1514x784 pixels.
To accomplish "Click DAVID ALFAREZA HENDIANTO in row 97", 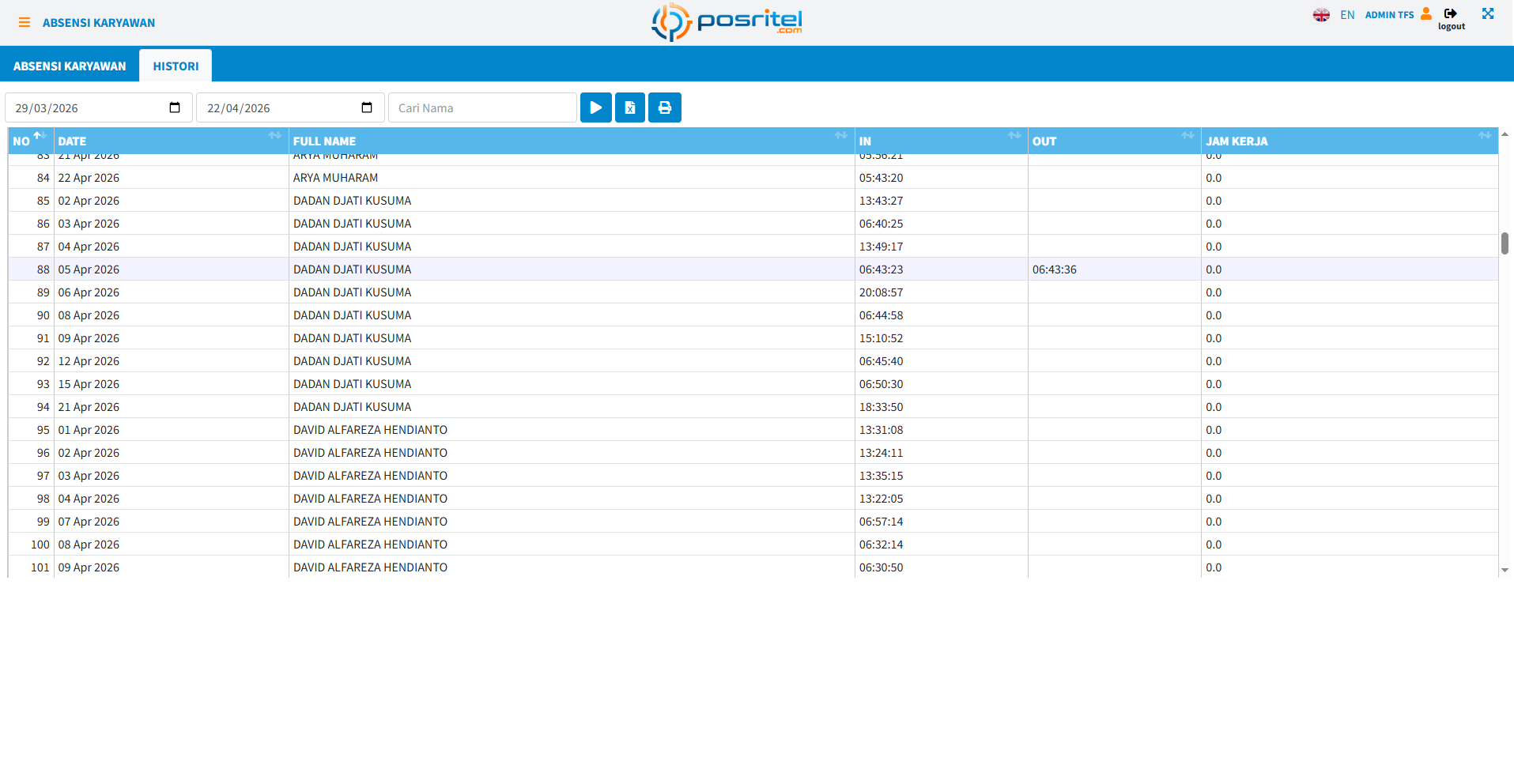I will click(x=370, y=476).
